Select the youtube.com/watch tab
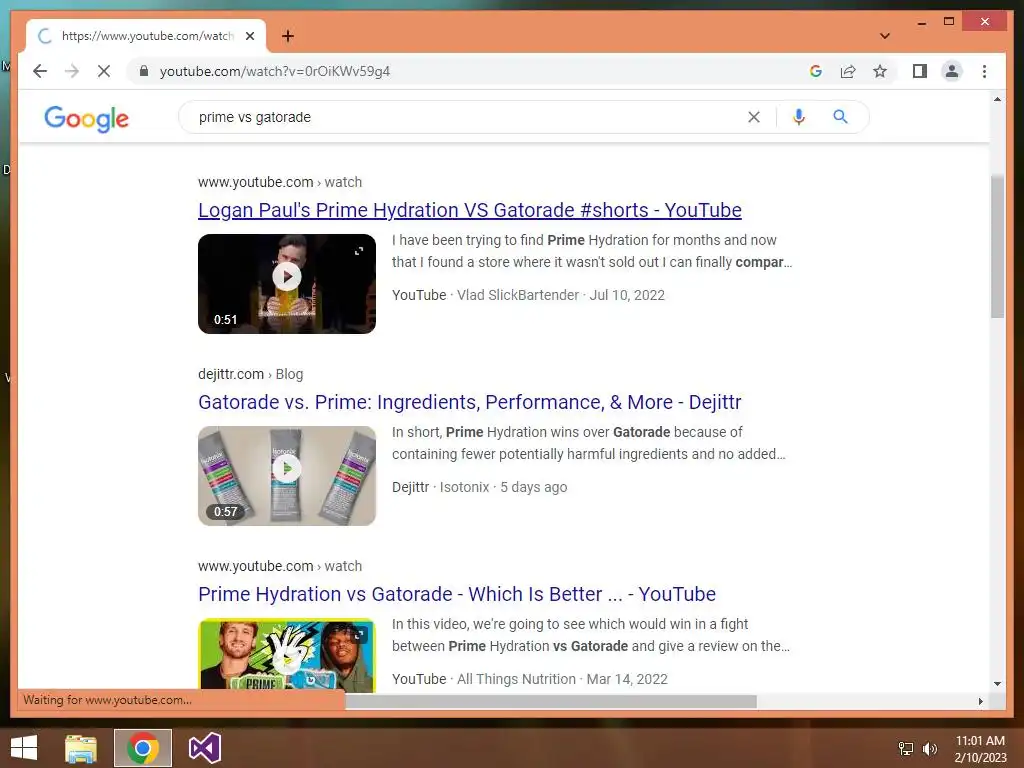The width and height of the screenshot is (1024, 768). 146,36
